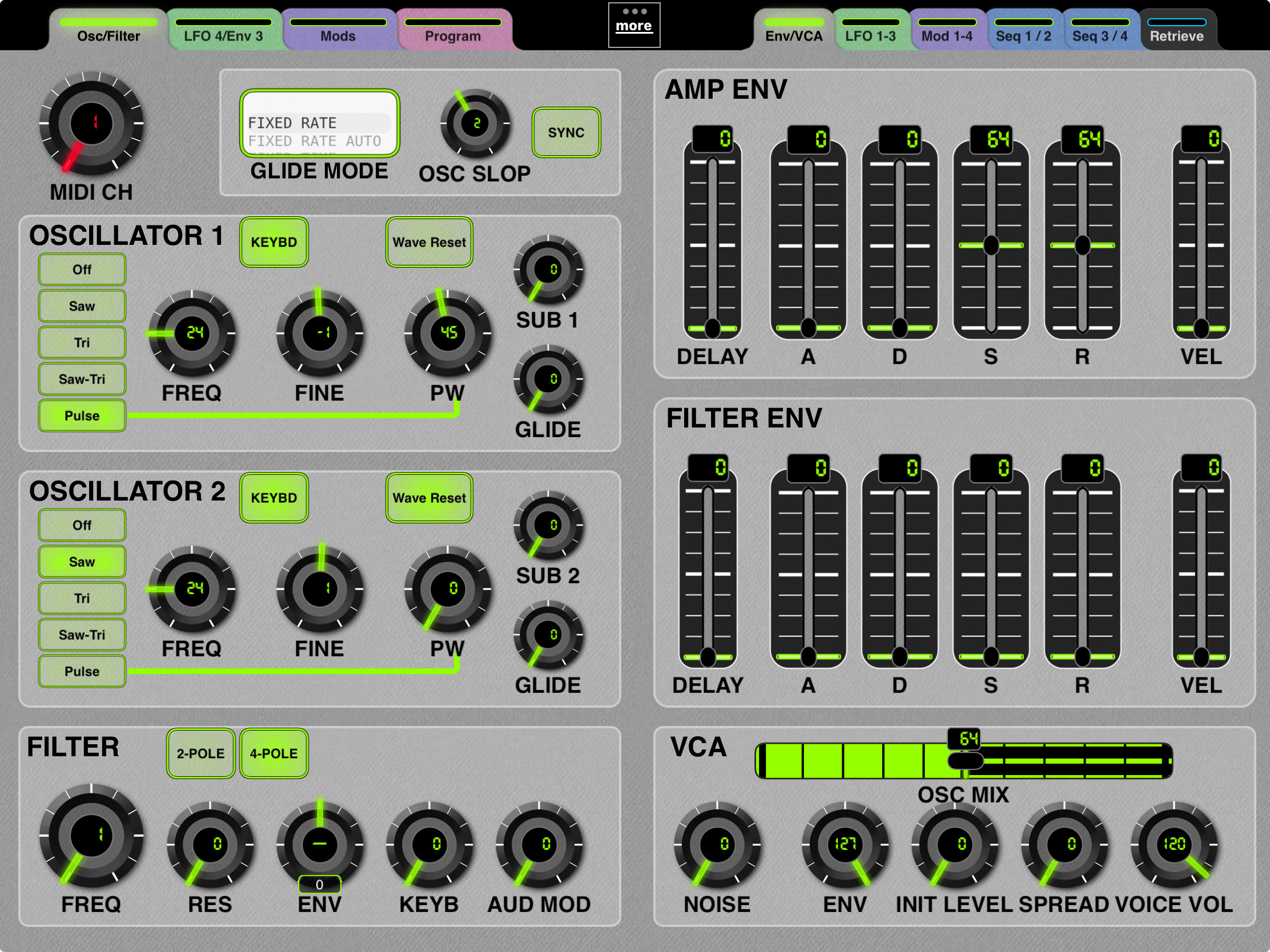Set Oscillator 1 waveform to Off
Image resolution: width=1270 pixels, height=952 pixels.
tap(82, 270)
